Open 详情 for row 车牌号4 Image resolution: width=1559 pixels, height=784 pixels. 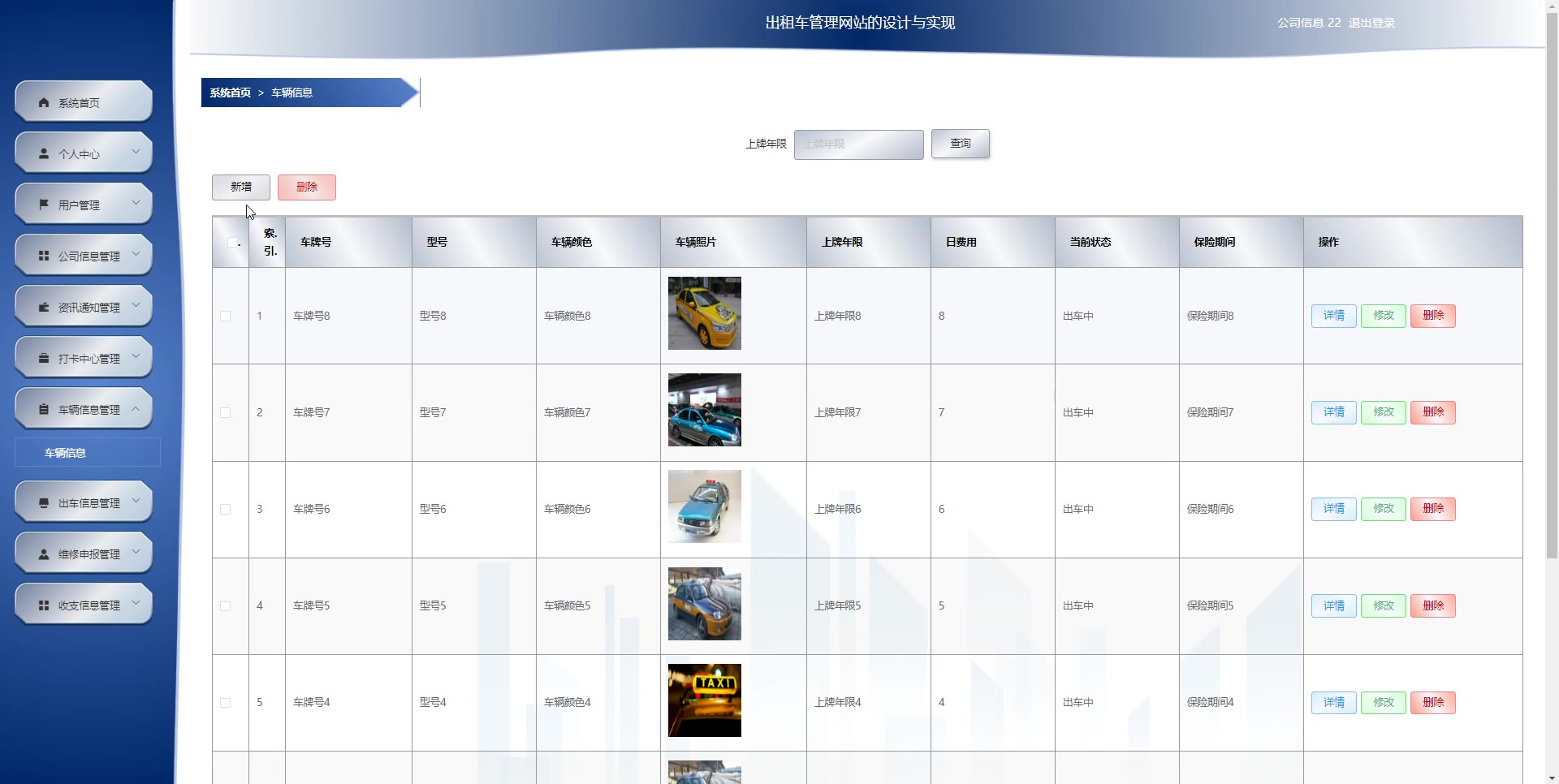pyautogui.click(x=1334, y=702)
